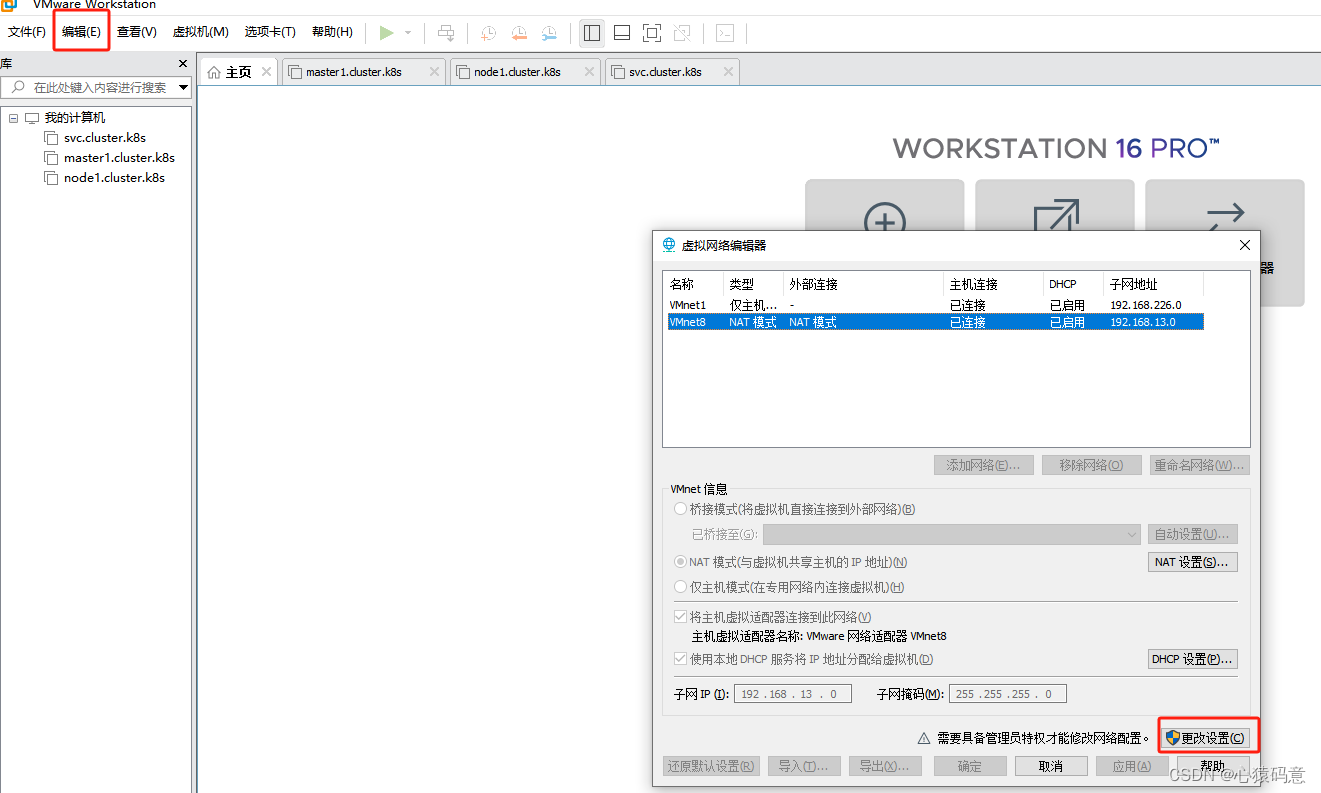Open the 编辑(E) menu
The height and width of the screenshot is (793, 1321).
pyautogui.click(x=81, y=32)
